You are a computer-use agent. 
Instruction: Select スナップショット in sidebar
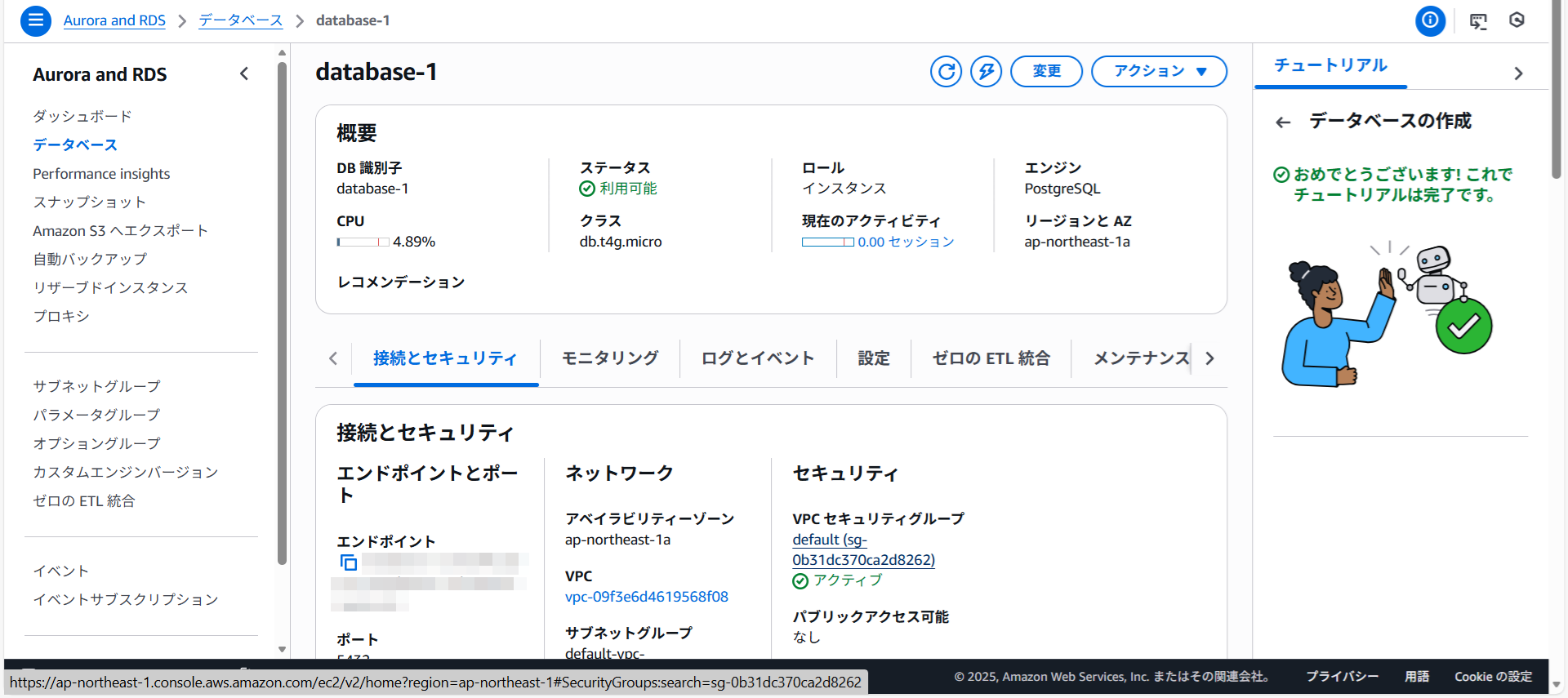[89, 202]
